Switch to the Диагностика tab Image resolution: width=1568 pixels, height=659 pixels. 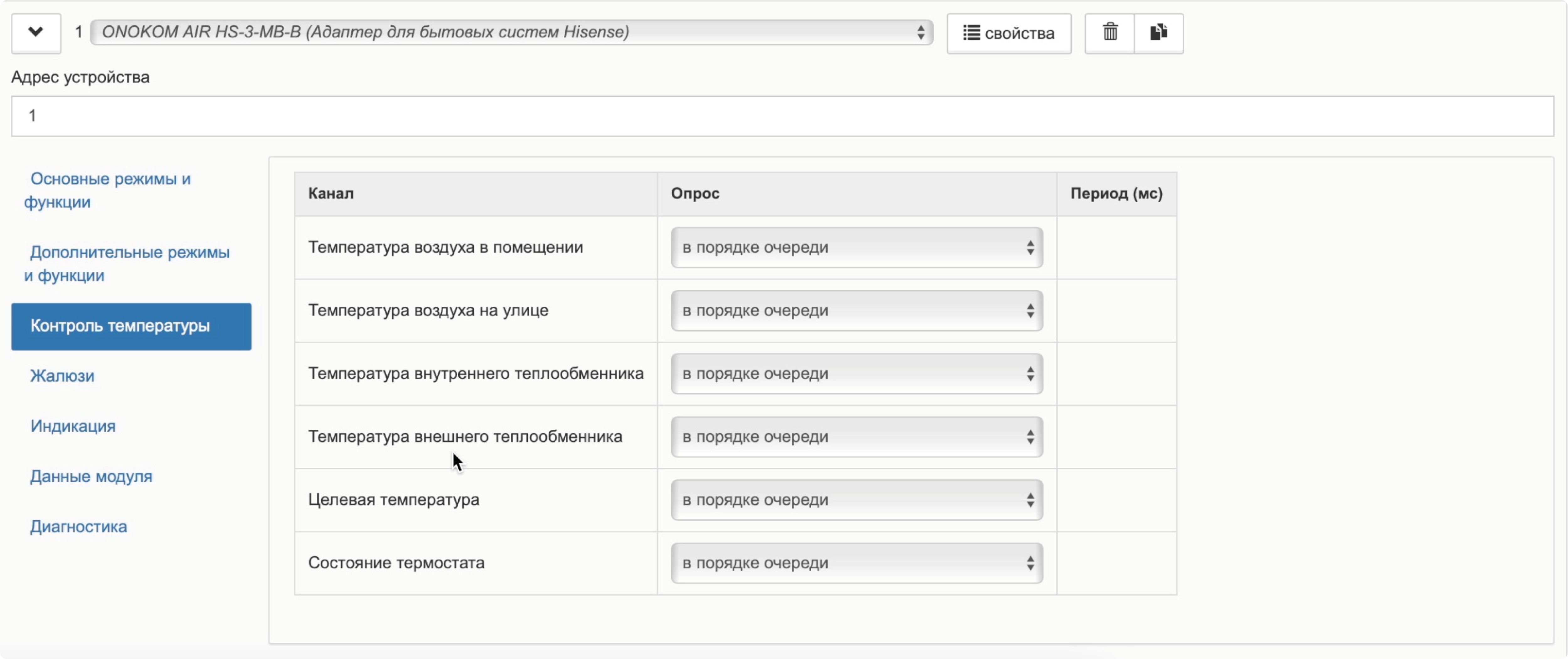click(78, 526)
